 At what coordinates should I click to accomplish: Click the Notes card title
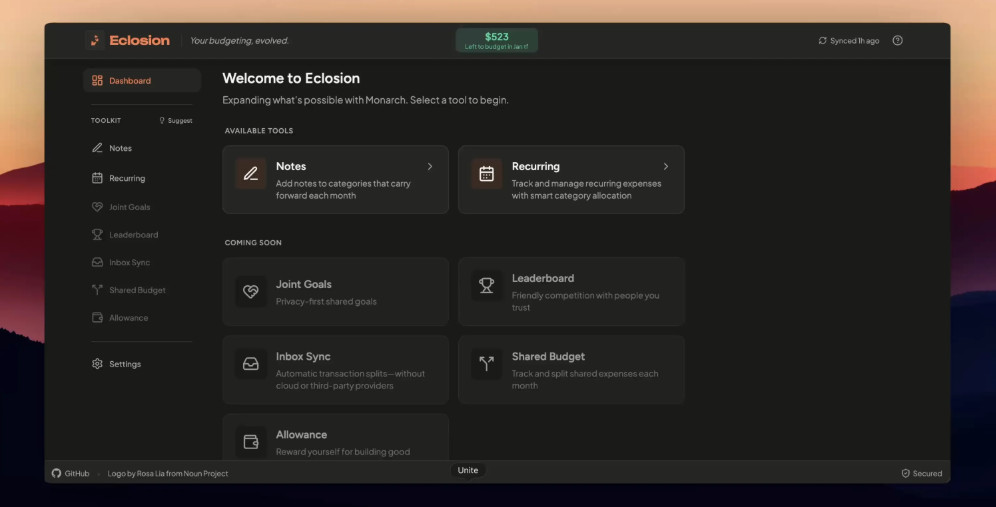(x=291, y=166)
